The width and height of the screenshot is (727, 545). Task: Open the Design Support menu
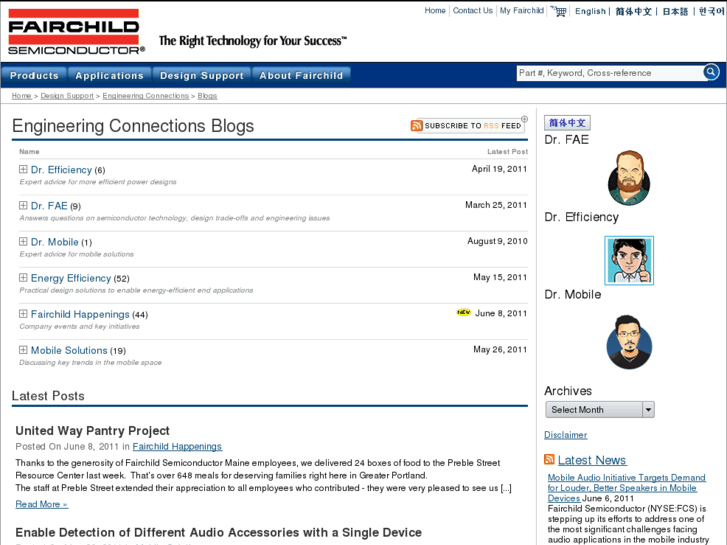tap(202, 76)
